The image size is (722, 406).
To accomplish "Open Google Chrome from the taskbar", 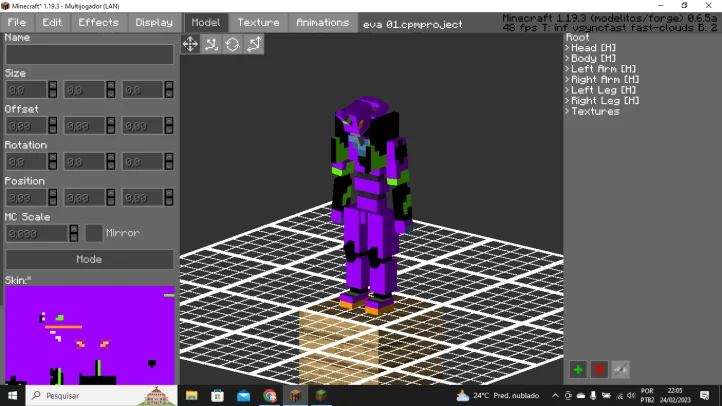I will [269, 395].
